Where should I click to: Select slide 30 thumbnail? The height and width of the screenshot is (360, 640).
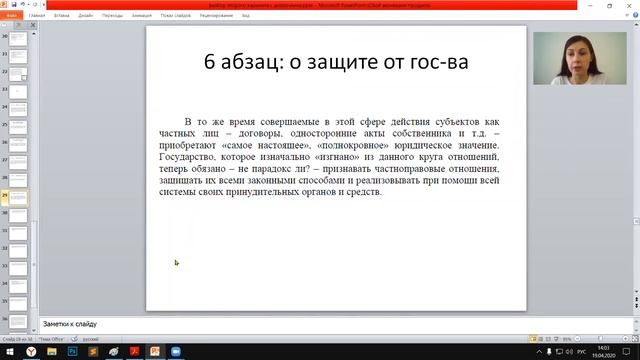18,216
